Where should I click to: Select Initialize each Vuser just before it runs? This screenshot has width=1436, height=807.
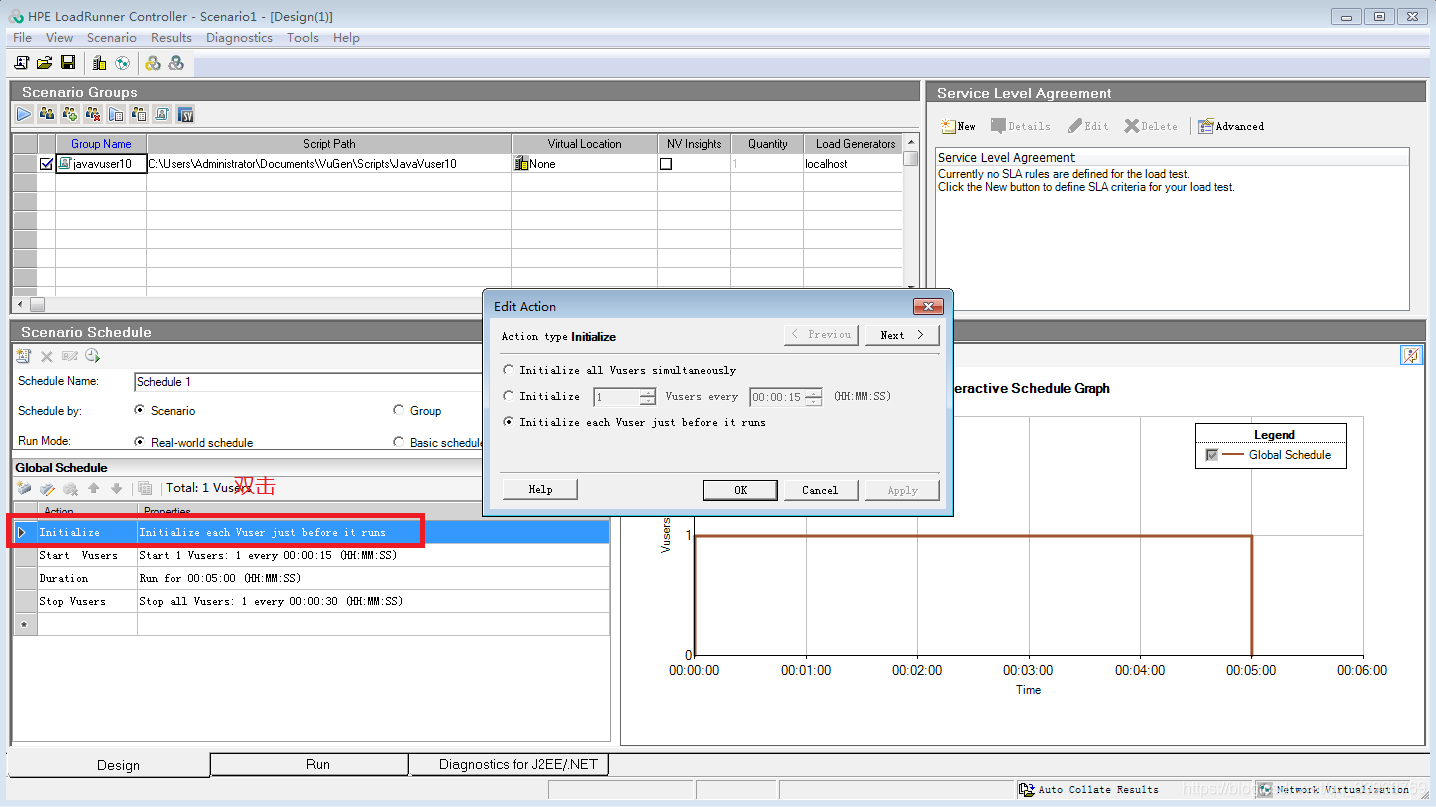pyautogui.click(x=509, y=422)
